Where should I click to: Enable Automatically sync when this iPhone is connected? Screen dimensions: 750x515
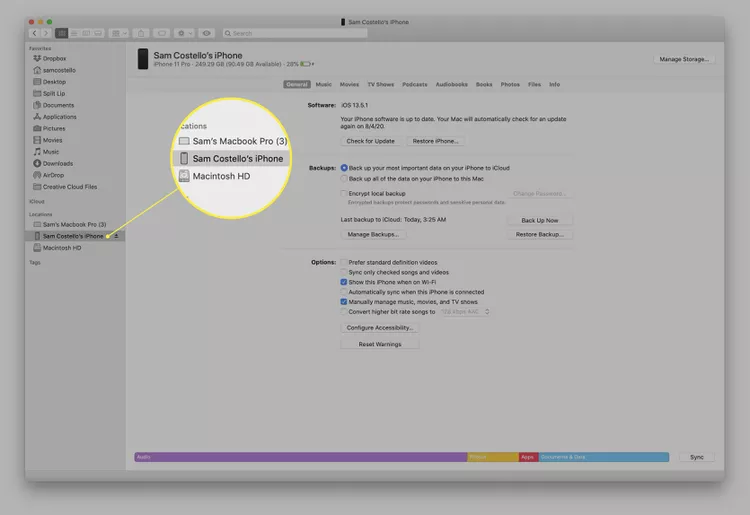[343, 292]
